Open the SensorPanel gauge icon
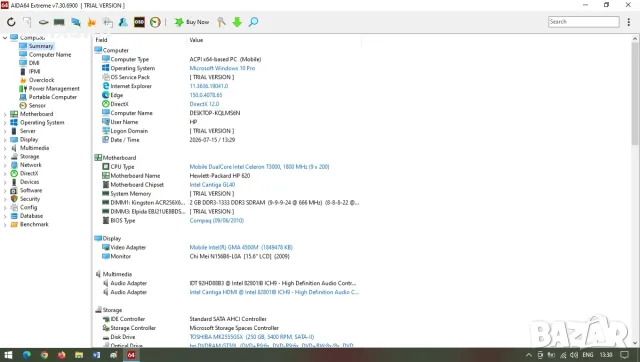Screen dimensions: 640x362 pos(155,22)
